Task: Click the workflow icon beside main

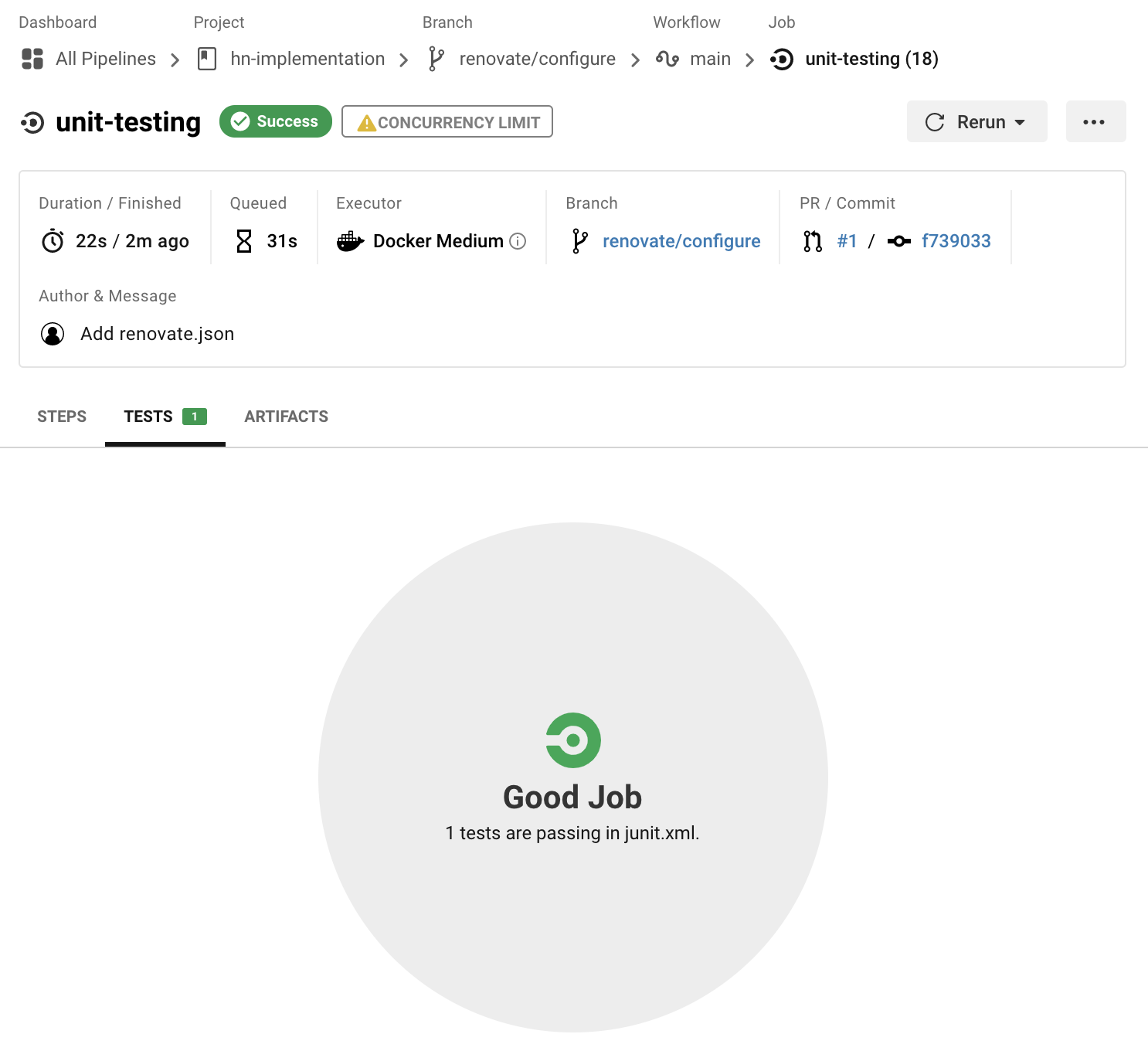Action: (x=667, y=59)
